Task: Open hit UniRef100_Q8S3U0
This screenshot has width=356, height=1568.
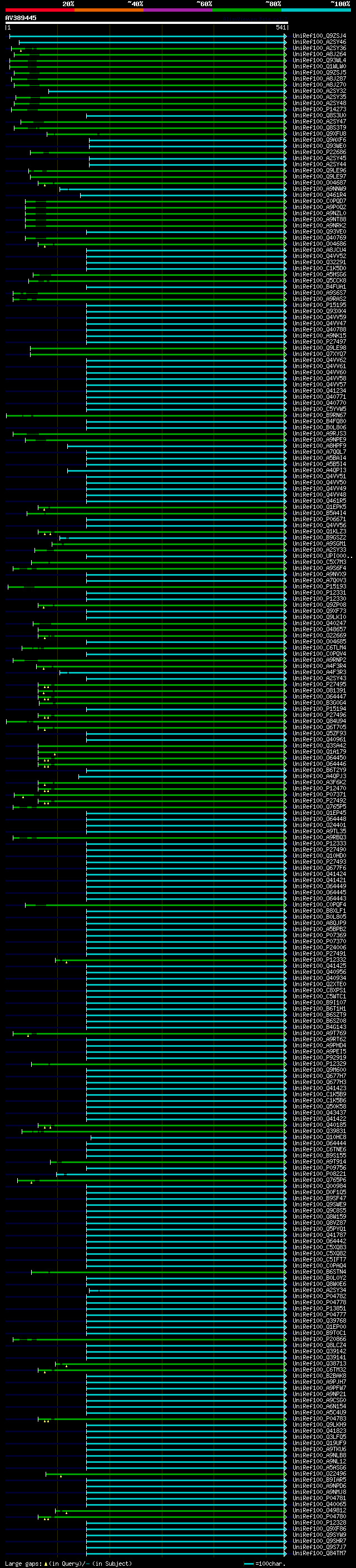Action: (x=319, y=116)
